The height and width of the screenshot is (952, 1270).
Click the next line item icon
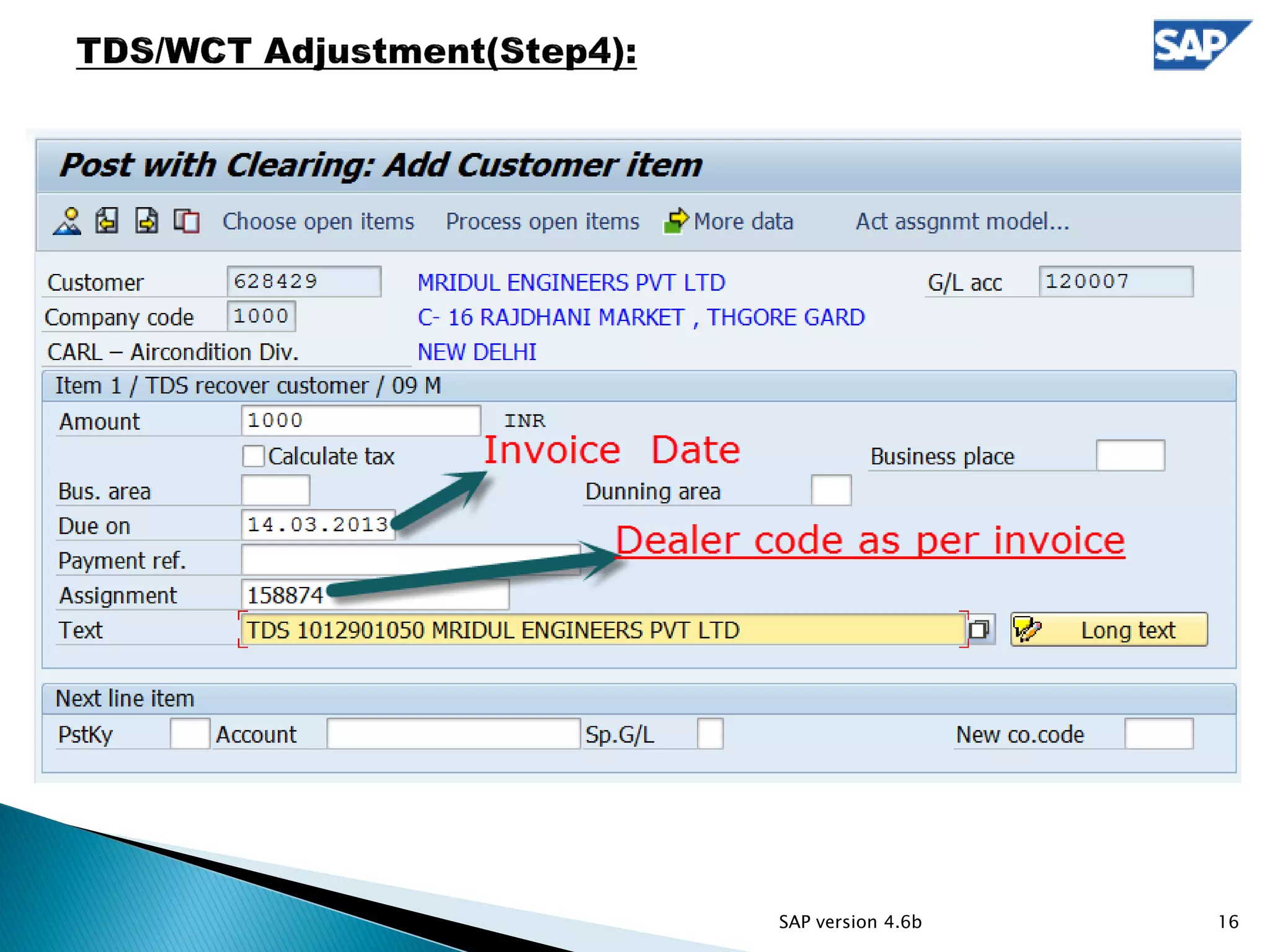(147, 221)
